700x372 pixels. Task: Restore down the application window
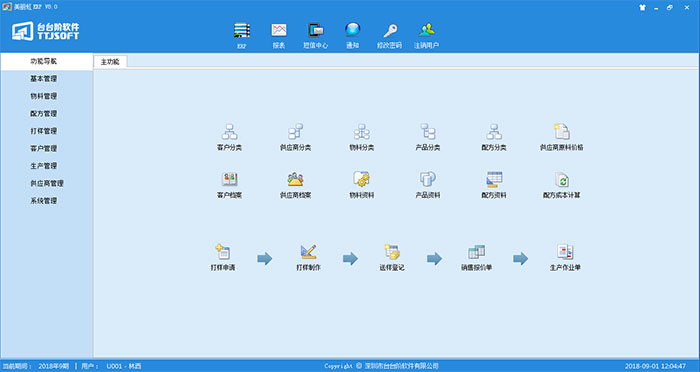tap(670, 7)
